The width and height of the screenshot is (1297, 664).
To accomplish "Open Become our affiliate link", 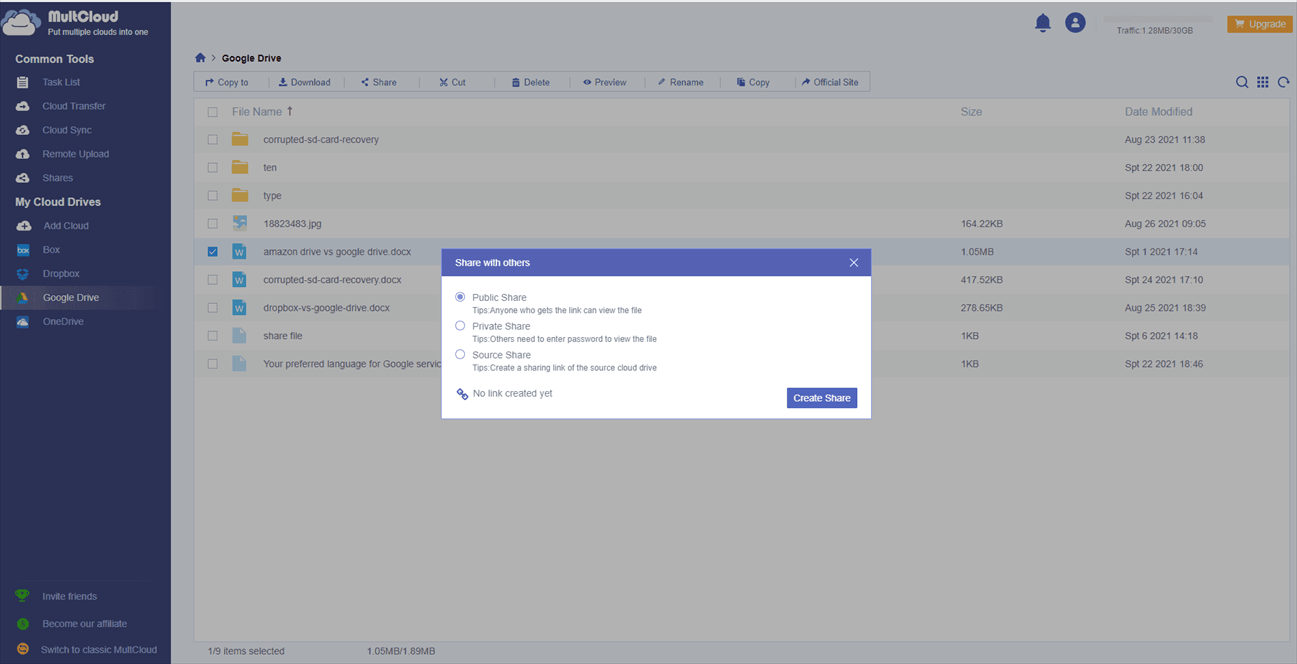I will 85,623.
